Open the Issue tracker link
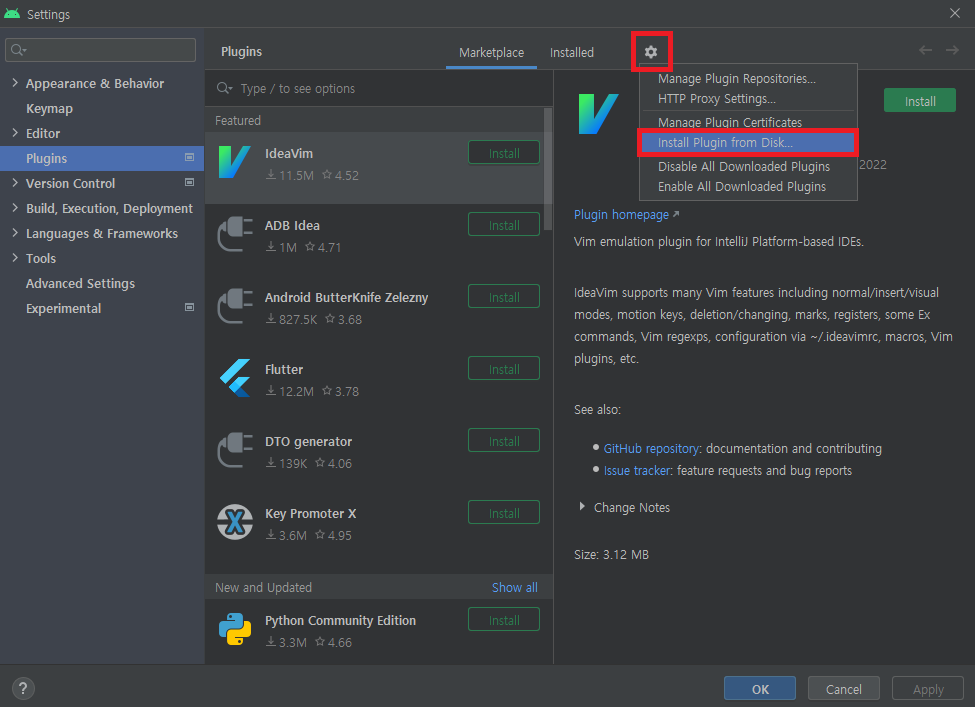975x707 pixels. pos(637,471)
